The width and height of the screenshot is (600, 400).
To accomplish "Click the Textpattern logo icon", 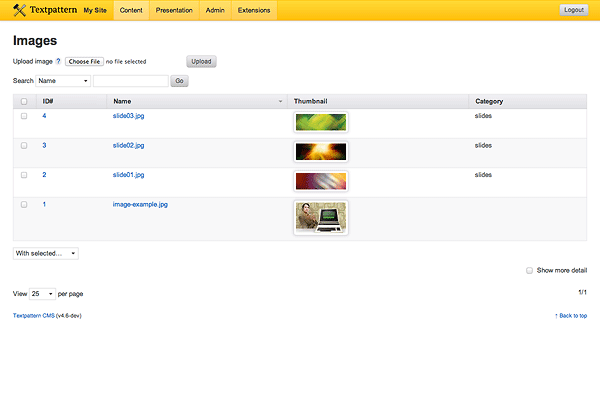I will click(x=20, y=10).
